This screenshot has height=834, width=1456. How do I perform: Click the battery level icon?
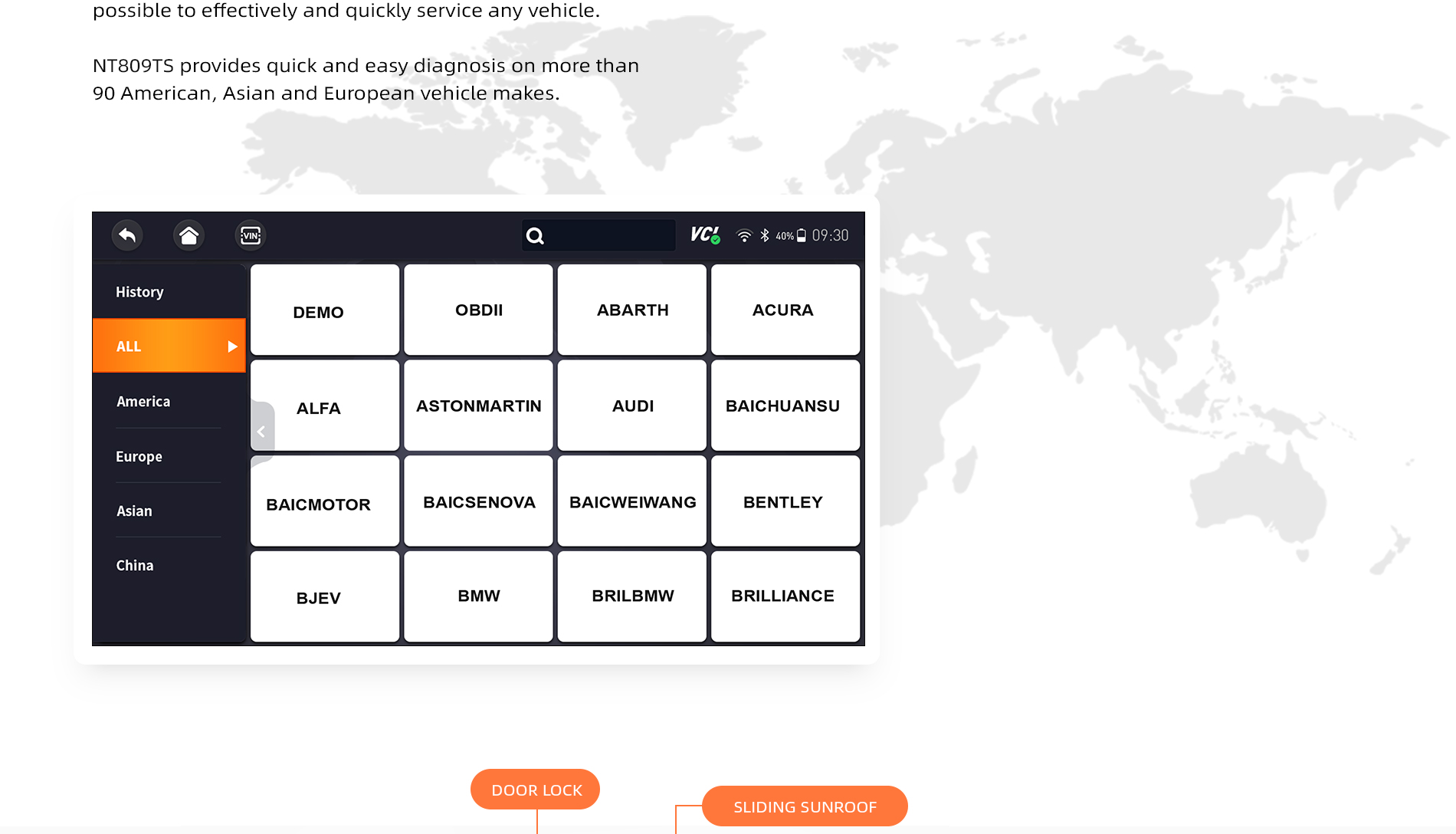click(x=802, y=235)
